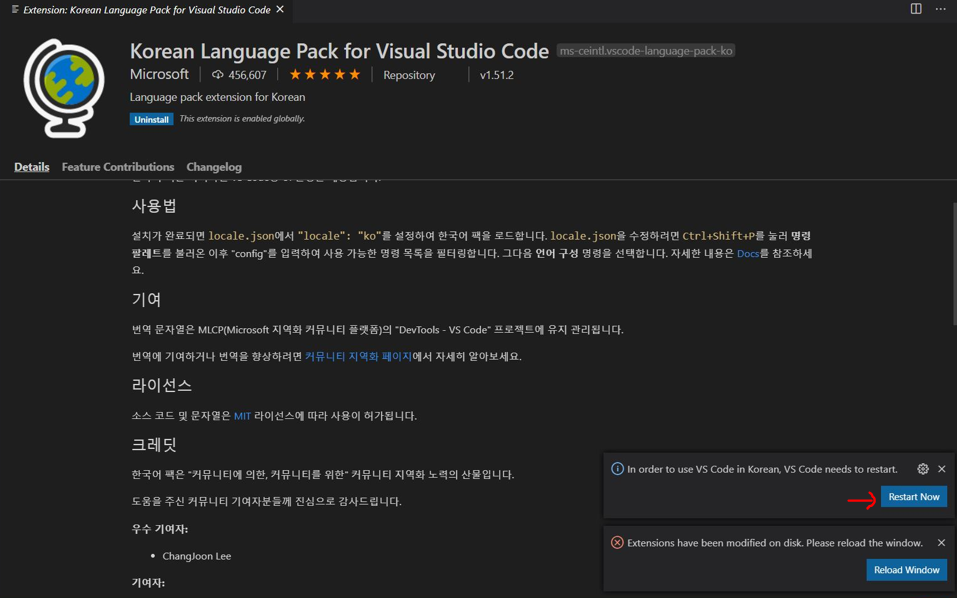Click the install count cloud icon
The height and width of the screenshot is (598, 957).
[x=217, y=74]
